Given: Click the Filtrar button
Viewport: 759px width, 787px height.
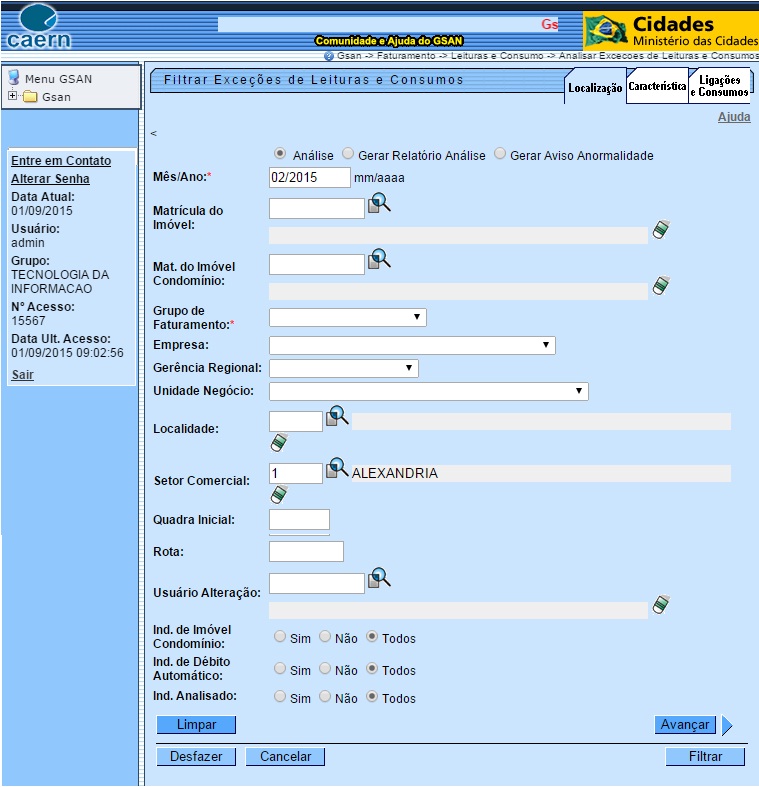Looking at the screenshot, I should point(705,757).
